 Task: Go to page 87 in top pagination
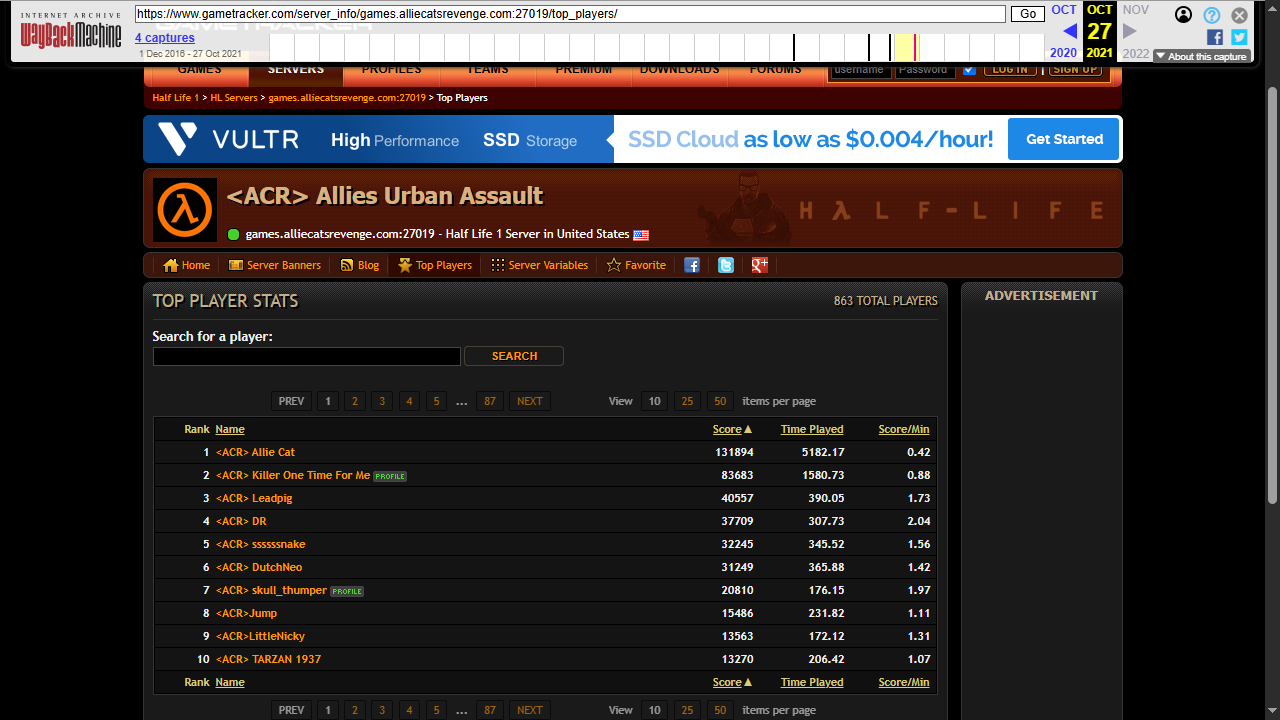tap(489, 401)
